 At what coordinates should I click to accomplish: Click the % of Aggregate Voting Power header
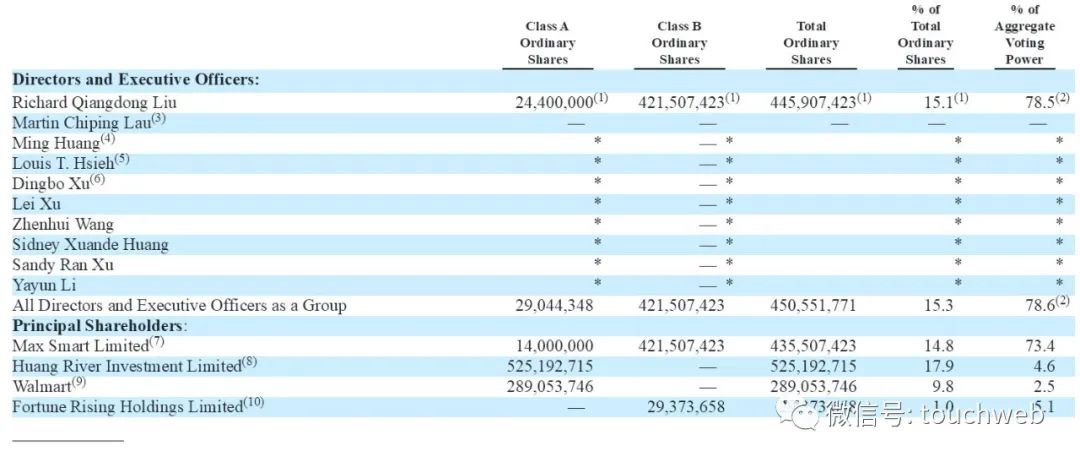coord(1024,34)
